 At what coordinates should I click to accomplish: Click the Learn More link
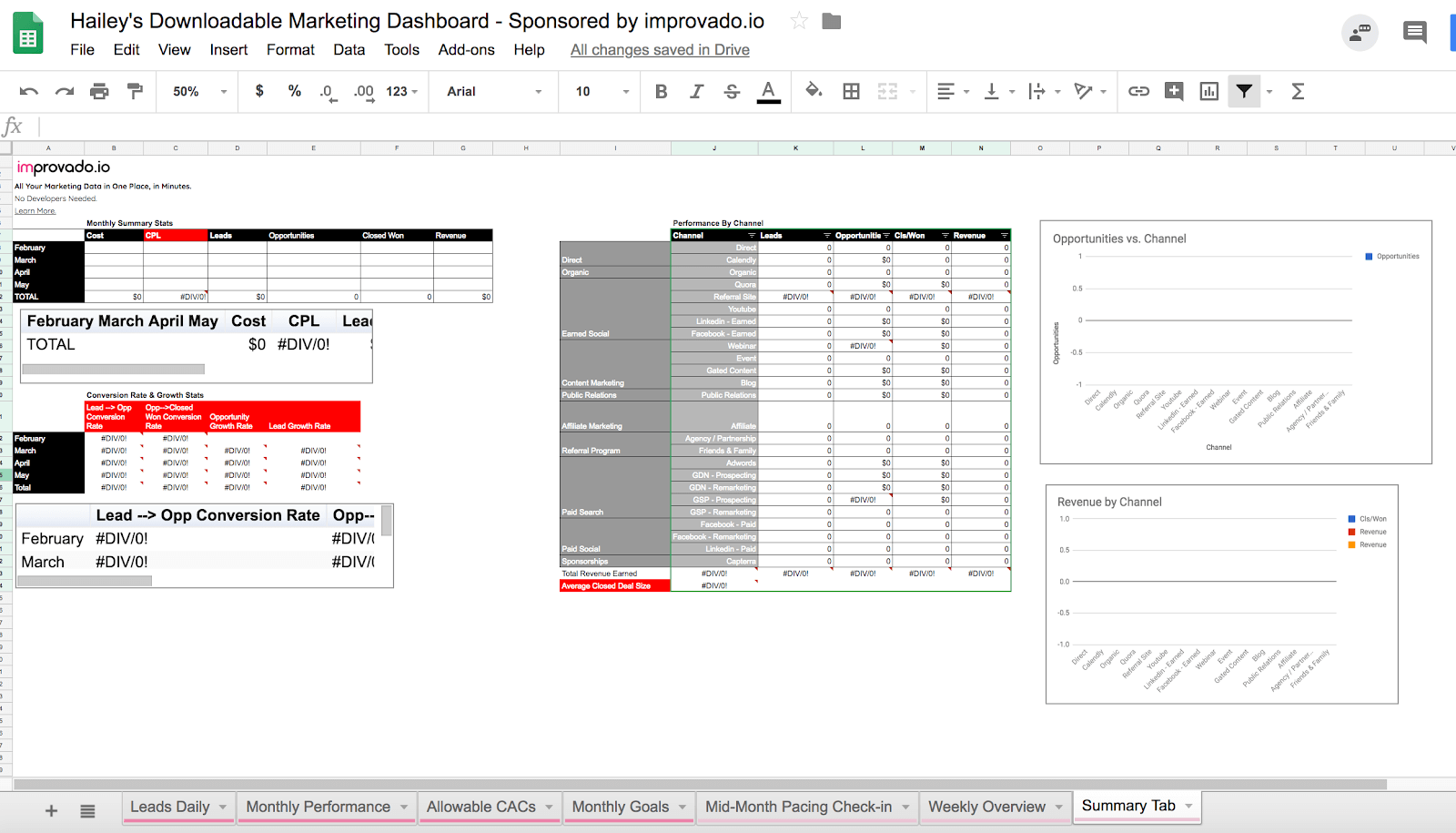tap(35, 211)
